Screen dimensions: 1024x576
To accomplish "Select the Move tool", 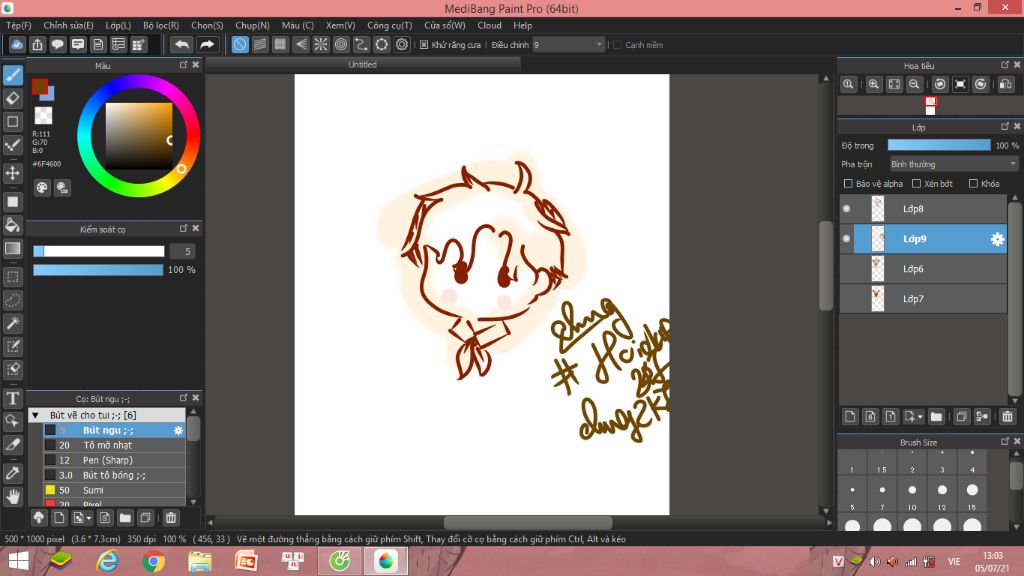I will (12, 173).
